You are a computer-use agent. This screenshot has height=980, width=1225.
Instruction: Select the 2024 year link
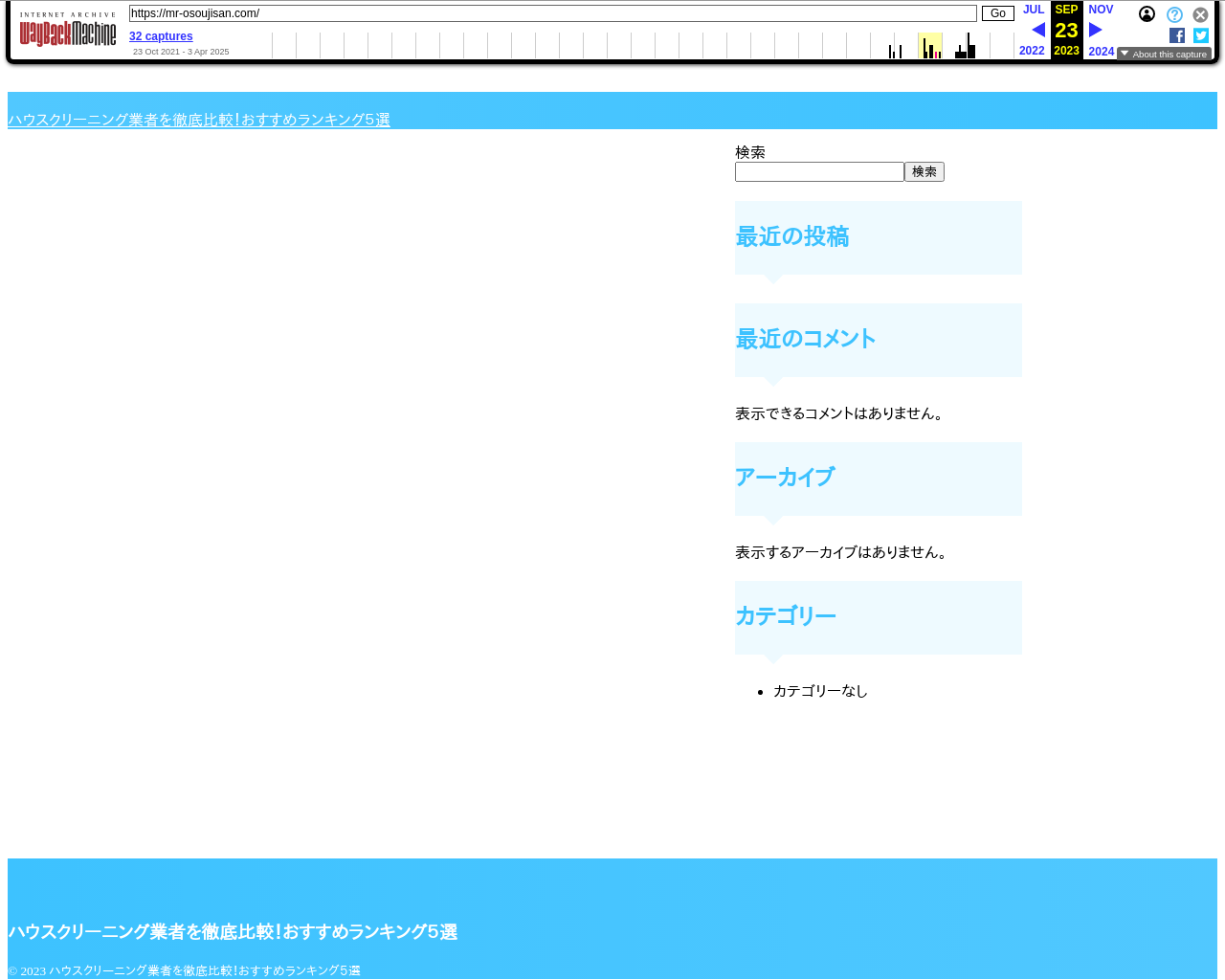pos(1101,52)
